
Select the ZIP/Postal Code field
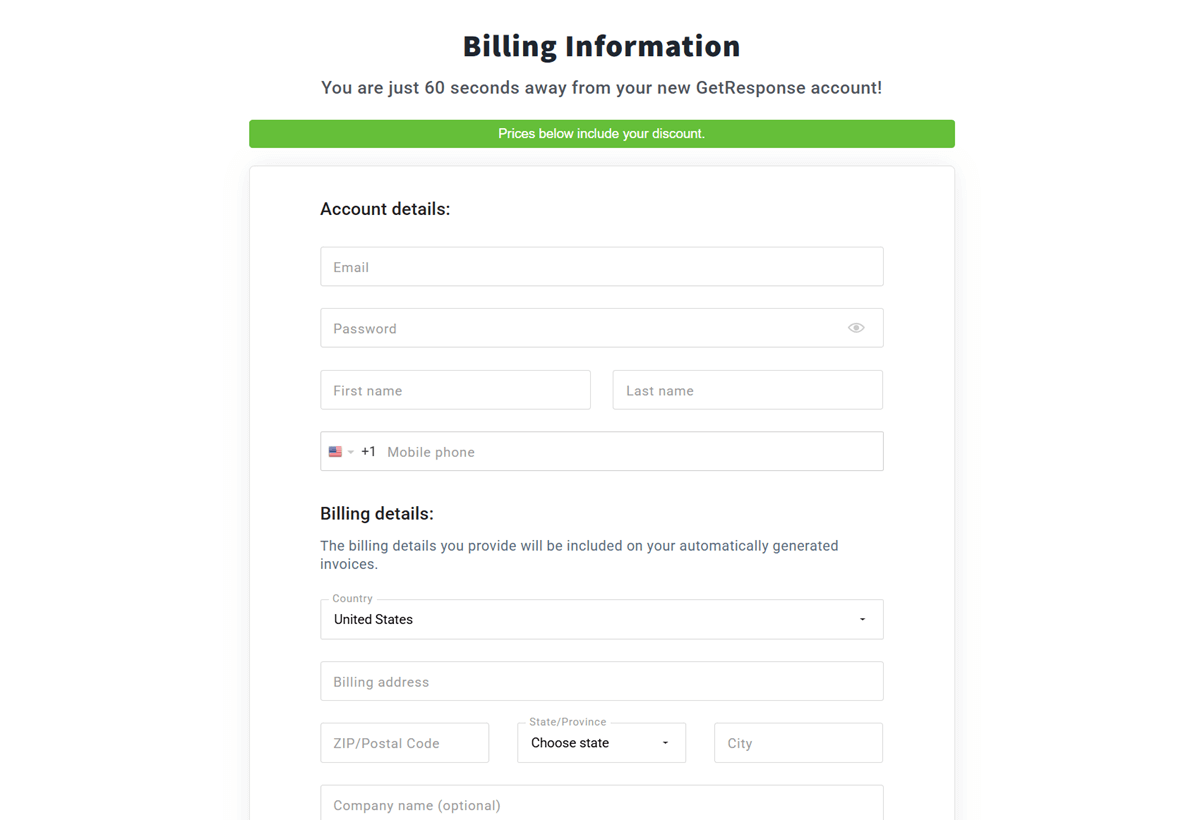coord(404,742)
